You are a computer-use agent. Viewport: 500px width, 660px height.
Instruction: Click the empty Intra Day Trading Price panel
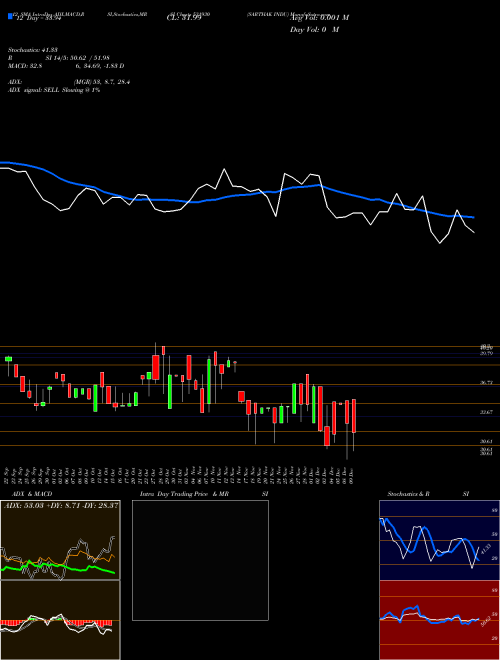tap(200, 560)
